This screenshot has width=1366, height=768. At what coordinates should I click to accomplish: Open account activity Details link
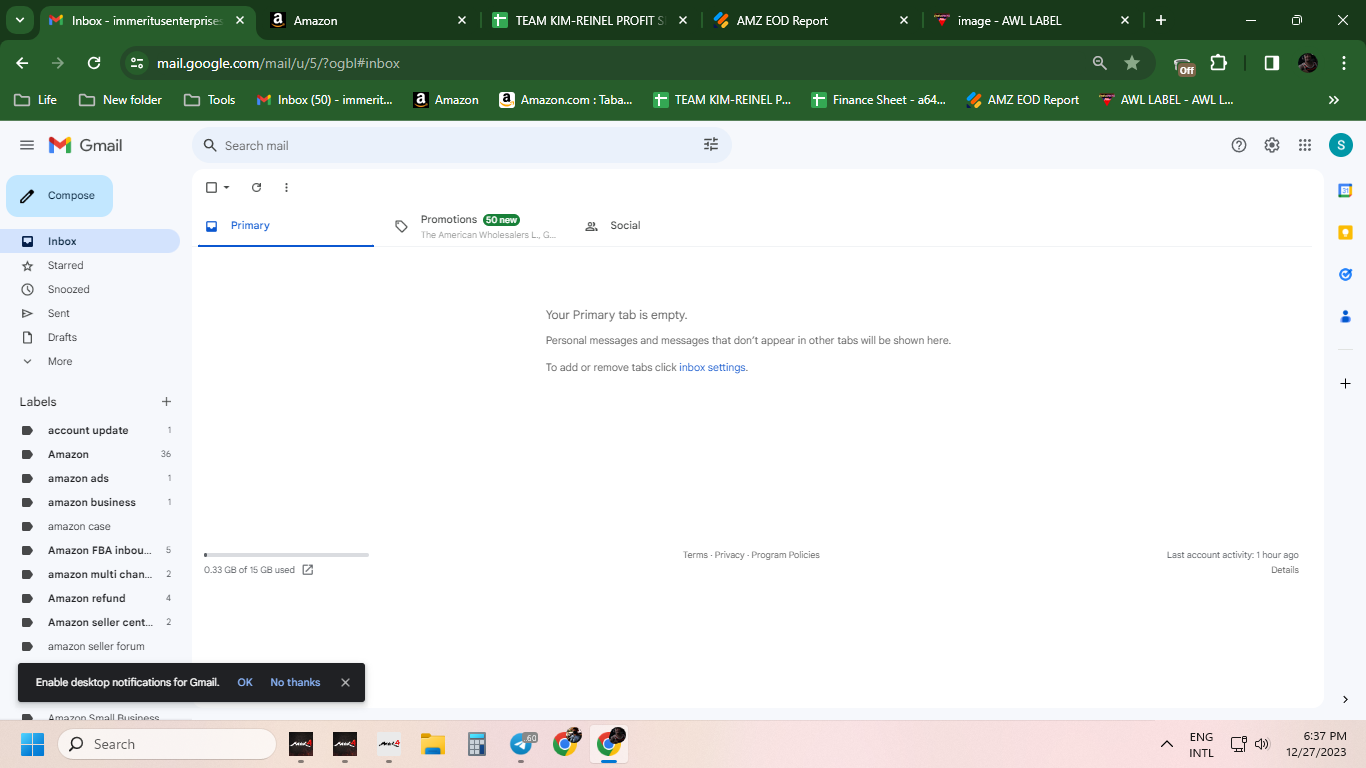(1285, 570)
